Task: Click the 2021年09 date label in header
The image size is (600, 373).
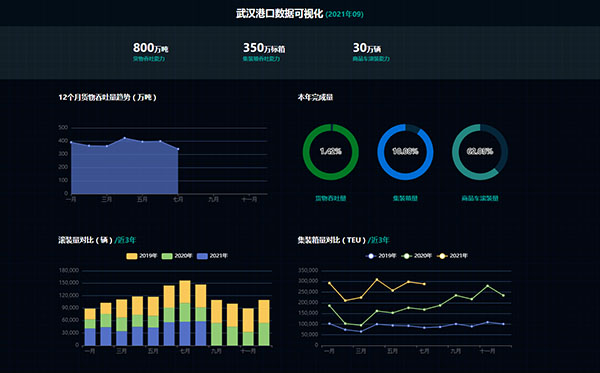Action: pos(344,14)
